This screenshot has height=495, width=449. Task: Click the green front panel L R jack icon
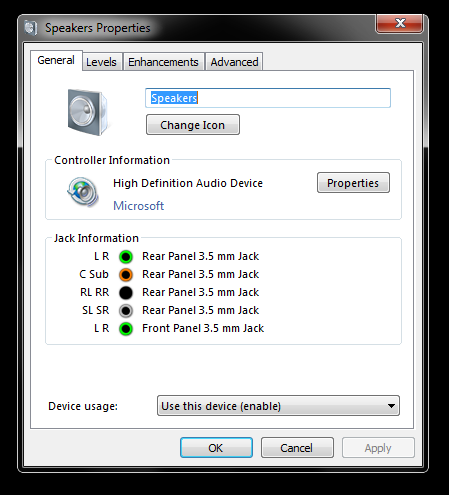coord(126,328)
